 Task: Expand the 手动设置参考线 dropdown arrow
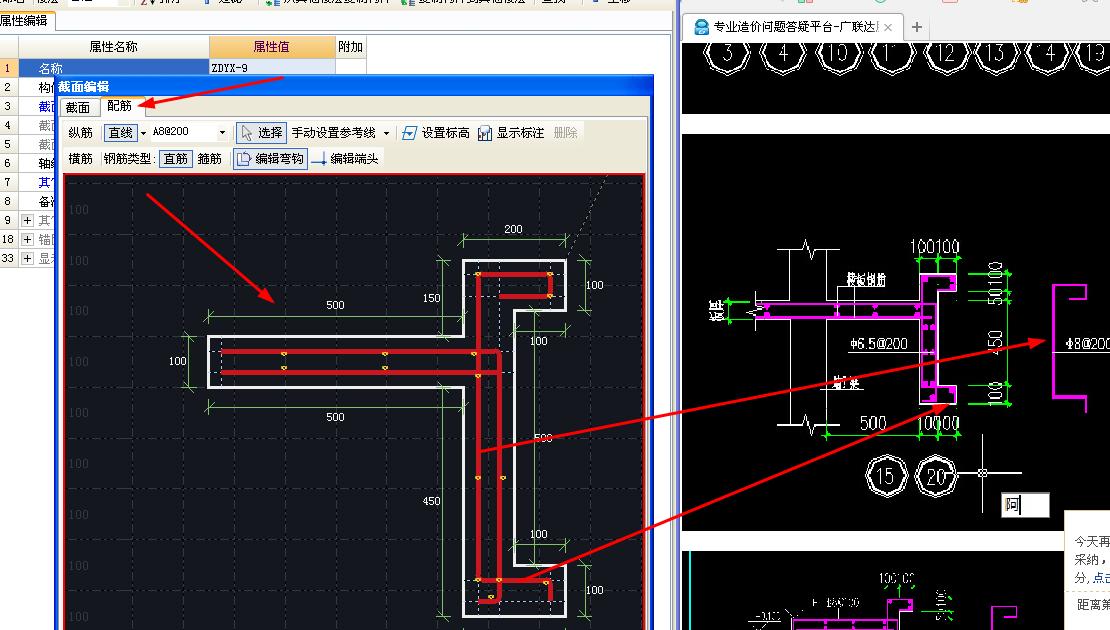[387, 133]
